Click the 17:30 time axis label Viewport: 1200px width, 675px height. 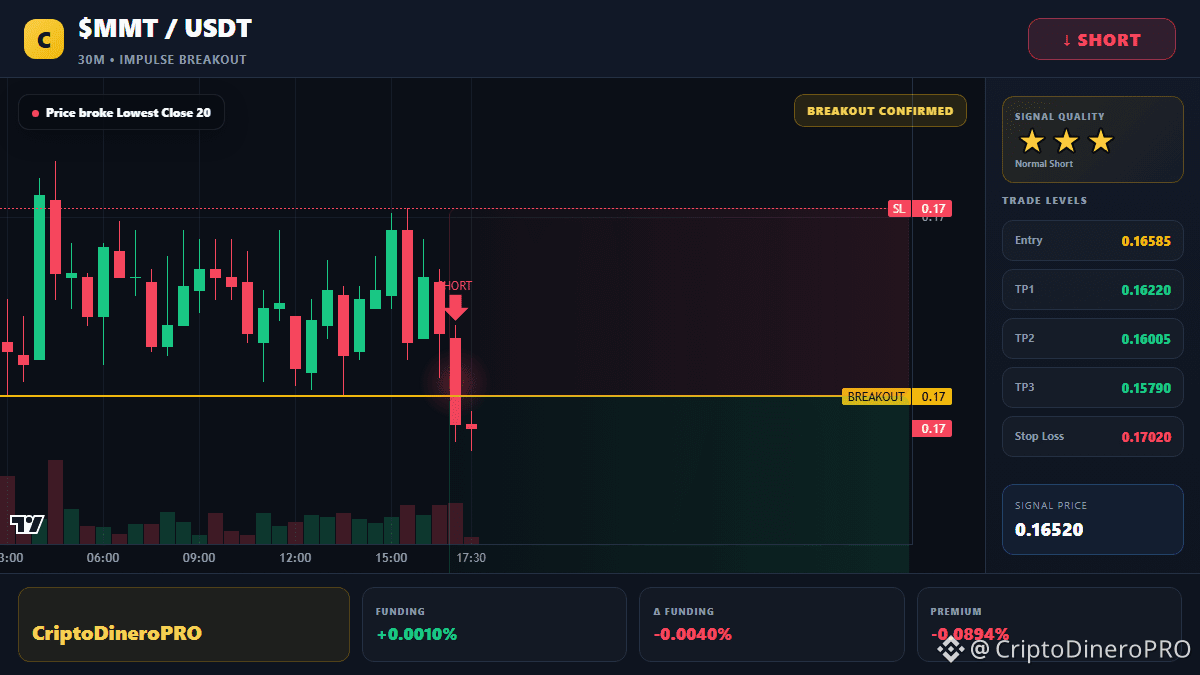click(x=471, y=558)
